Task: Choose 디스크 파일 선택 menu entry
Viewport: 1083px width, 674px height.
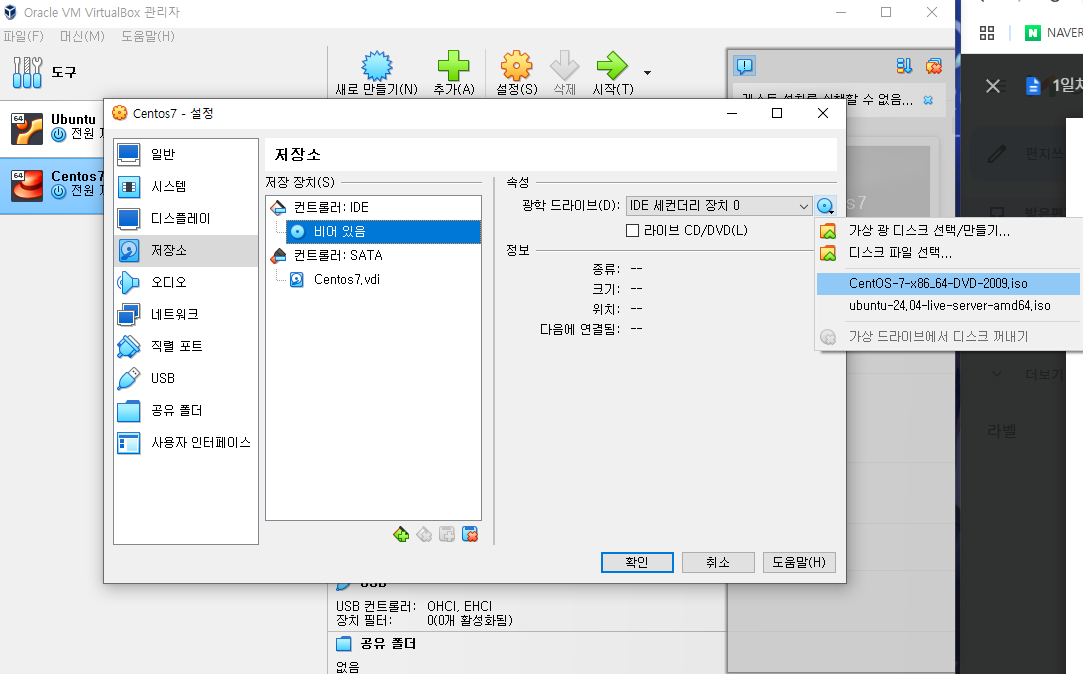Action: point(948,253)
